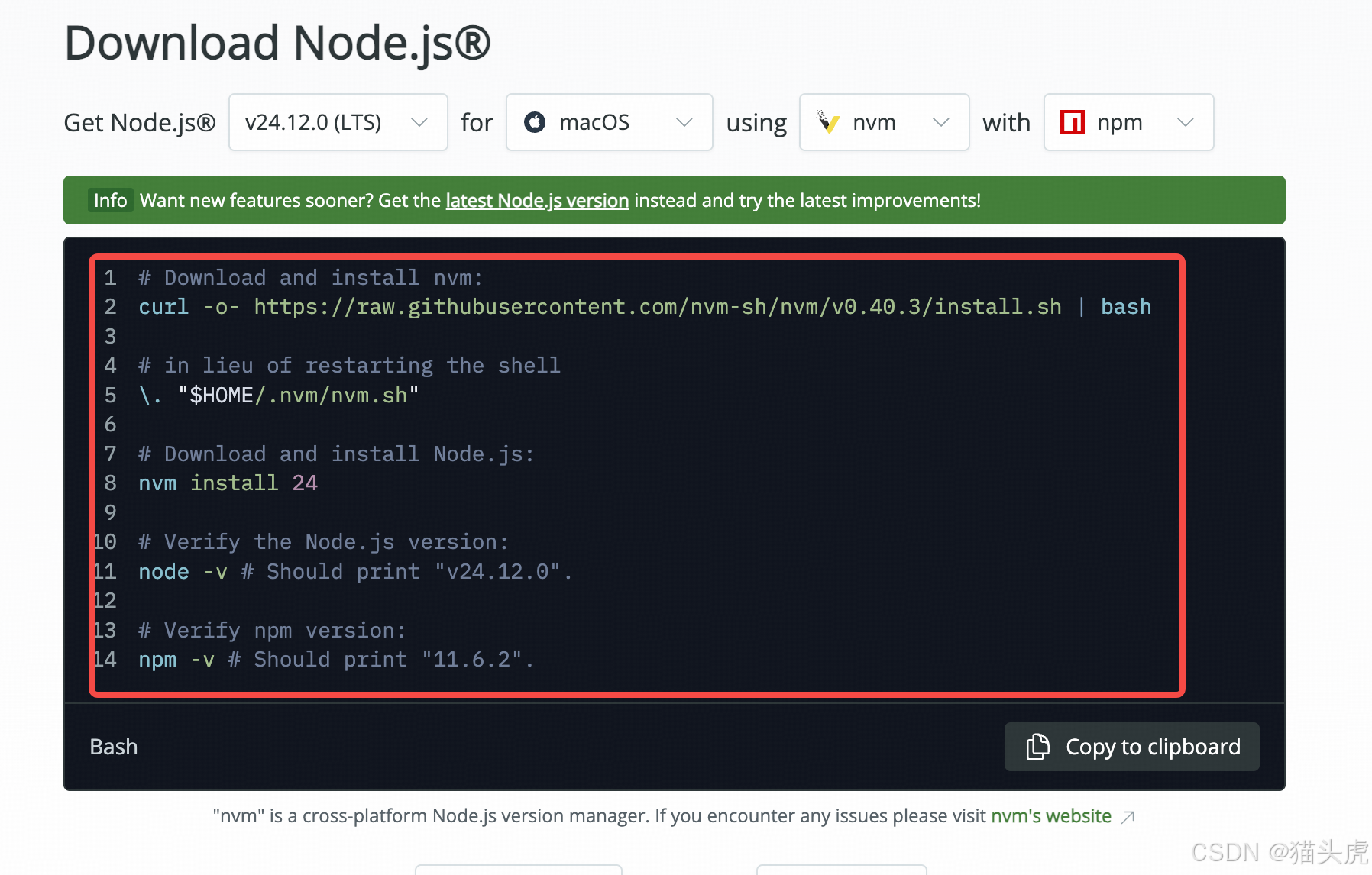Click the chevron in the version dropdown
This screenshot has width=1372, height=875.
[x=419, y=122]
